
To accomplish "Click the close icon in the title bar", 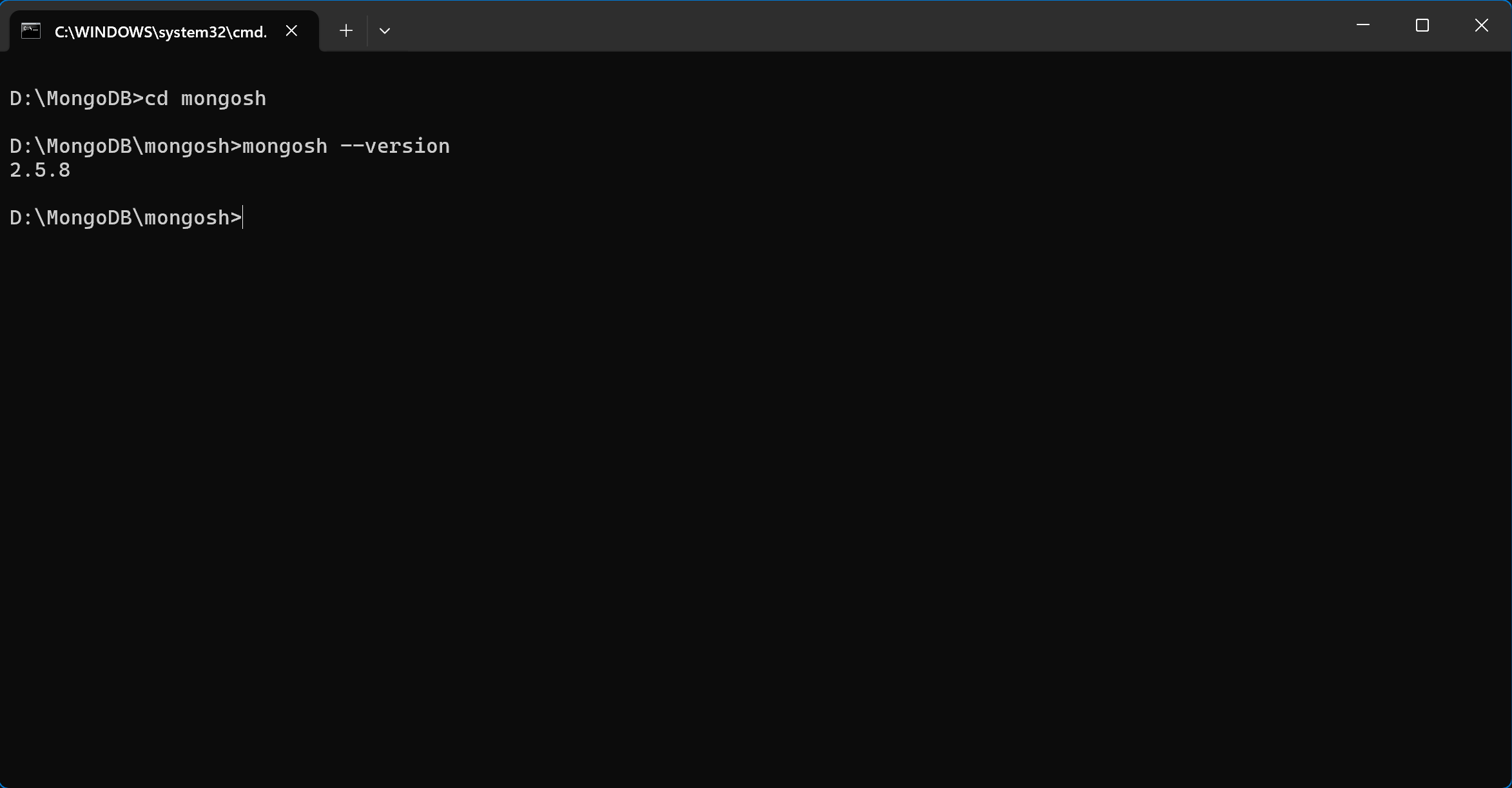I will (1481, 25).
